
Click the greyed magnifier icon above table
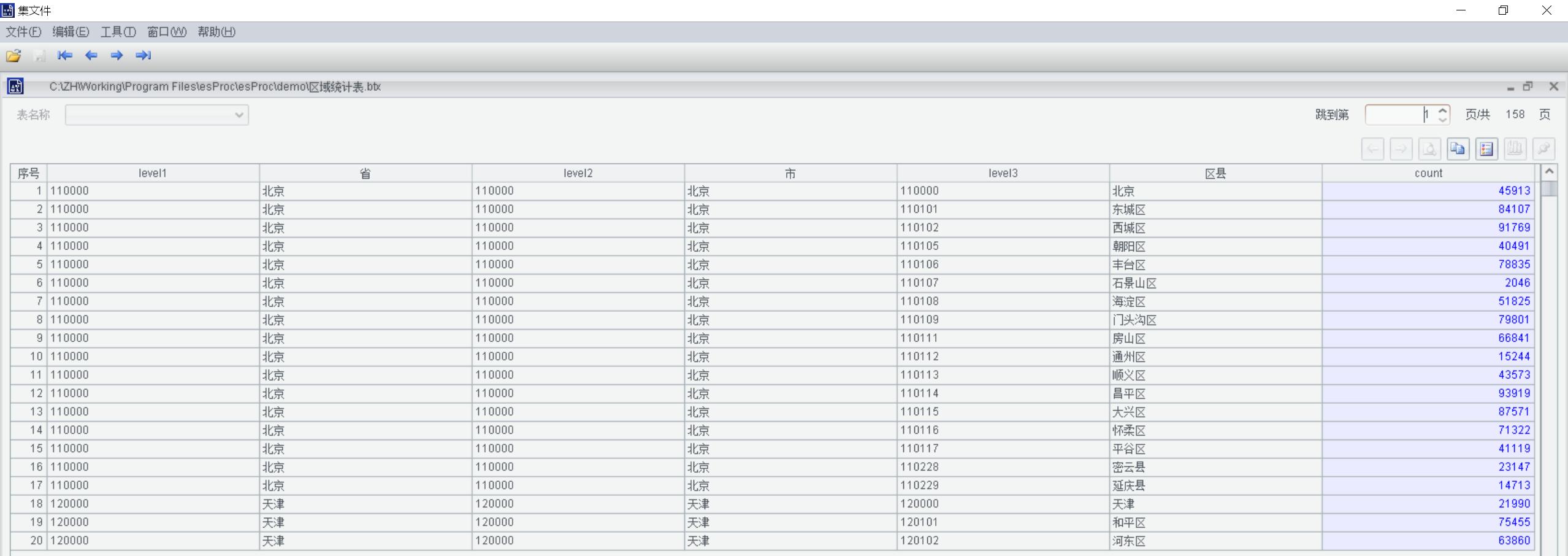click(x=1430, y=149)
